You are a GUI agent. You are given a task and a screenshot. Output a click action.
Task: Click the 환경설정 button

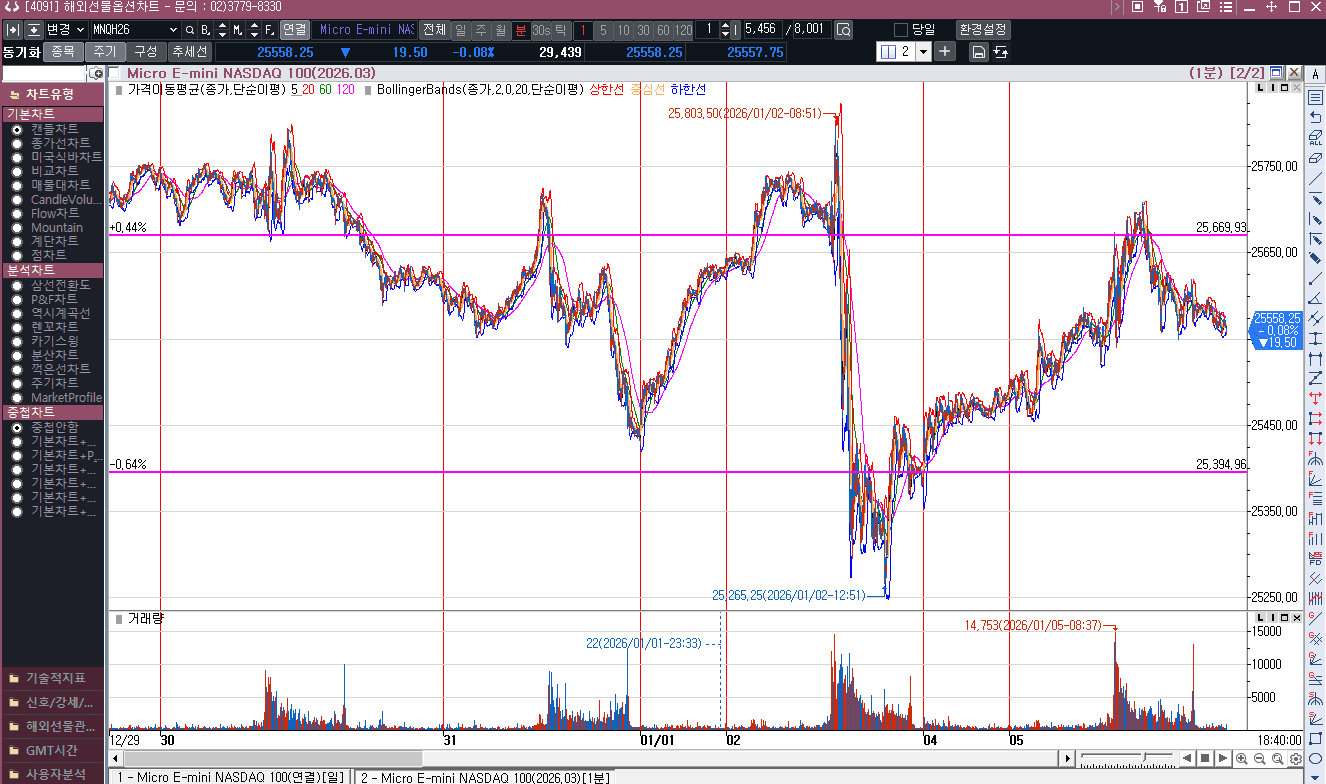point(983,30)
